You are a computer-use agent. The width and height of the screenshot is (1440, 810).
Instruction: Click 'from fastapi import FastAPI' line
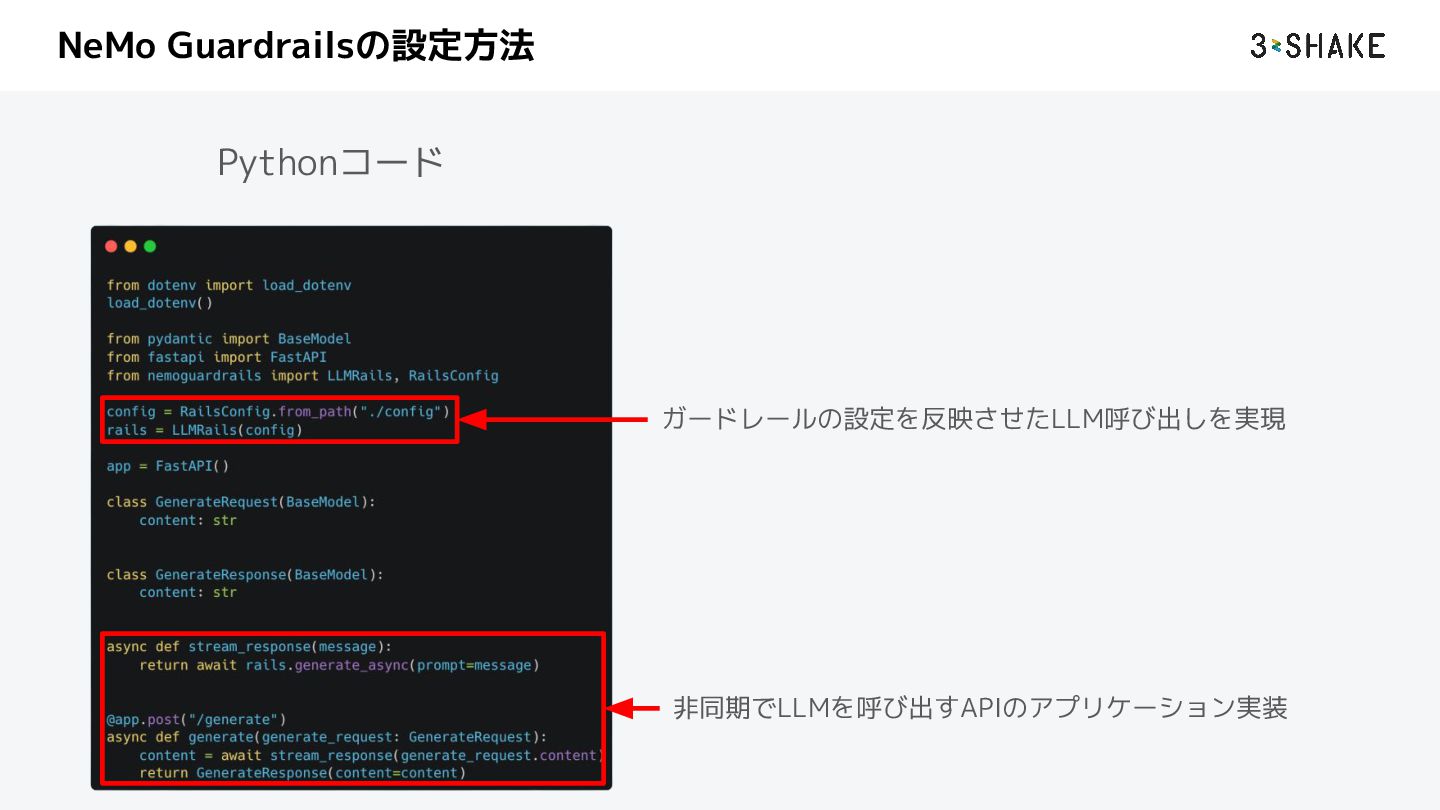coord(217,357)
